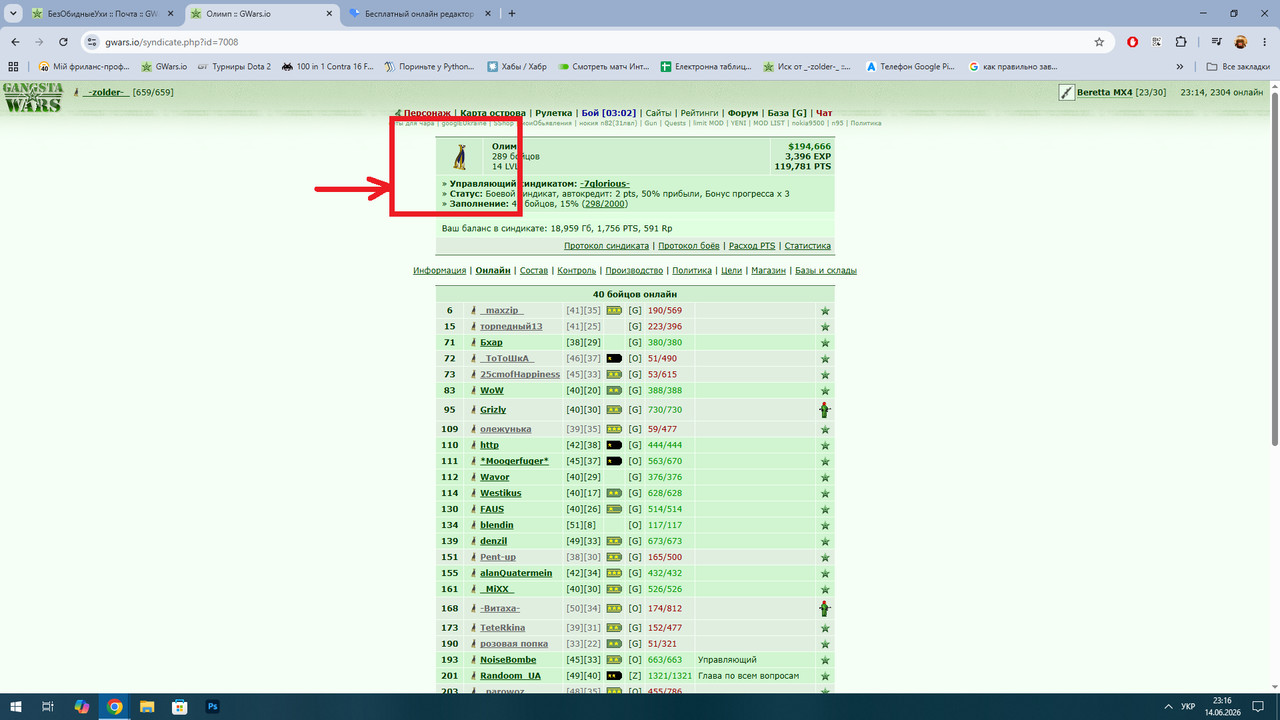The height and width of the screenshot is (720, 1280).
Task: Open player alanQuatermein profile
Action: [x=516, y=573]
